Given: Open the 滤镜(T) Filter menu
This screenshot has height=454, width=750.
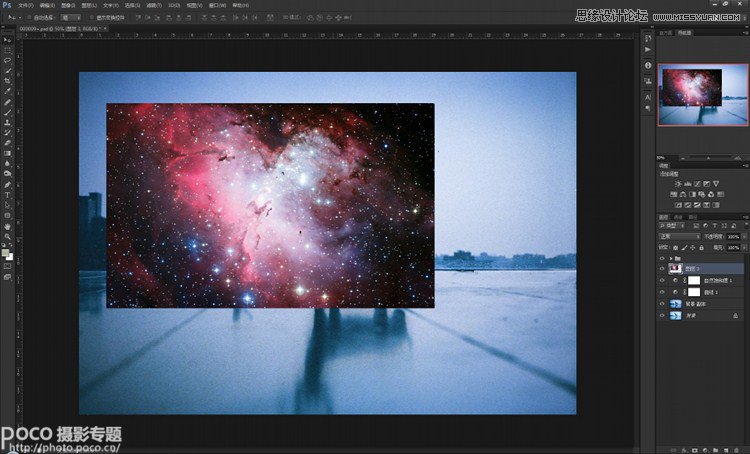Looking at the screenshot, I should 154,6.
